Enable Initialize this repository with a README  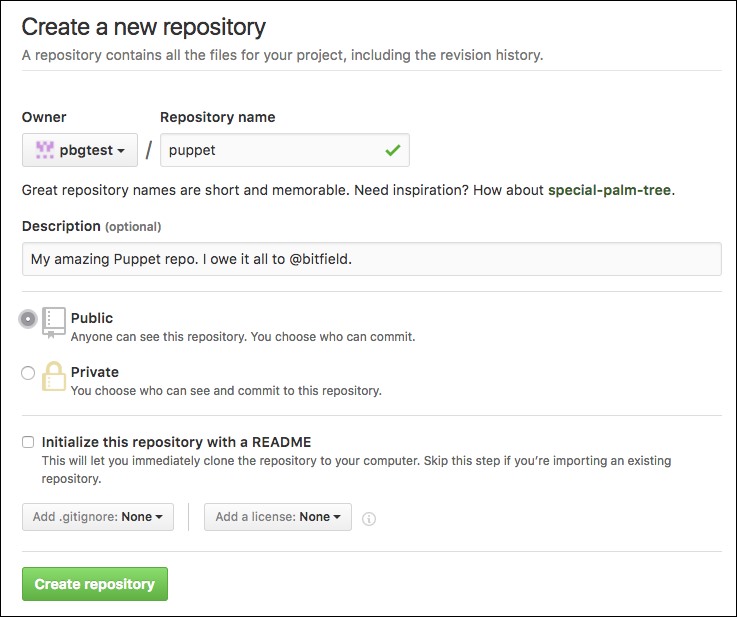click(x=29, y=442)
